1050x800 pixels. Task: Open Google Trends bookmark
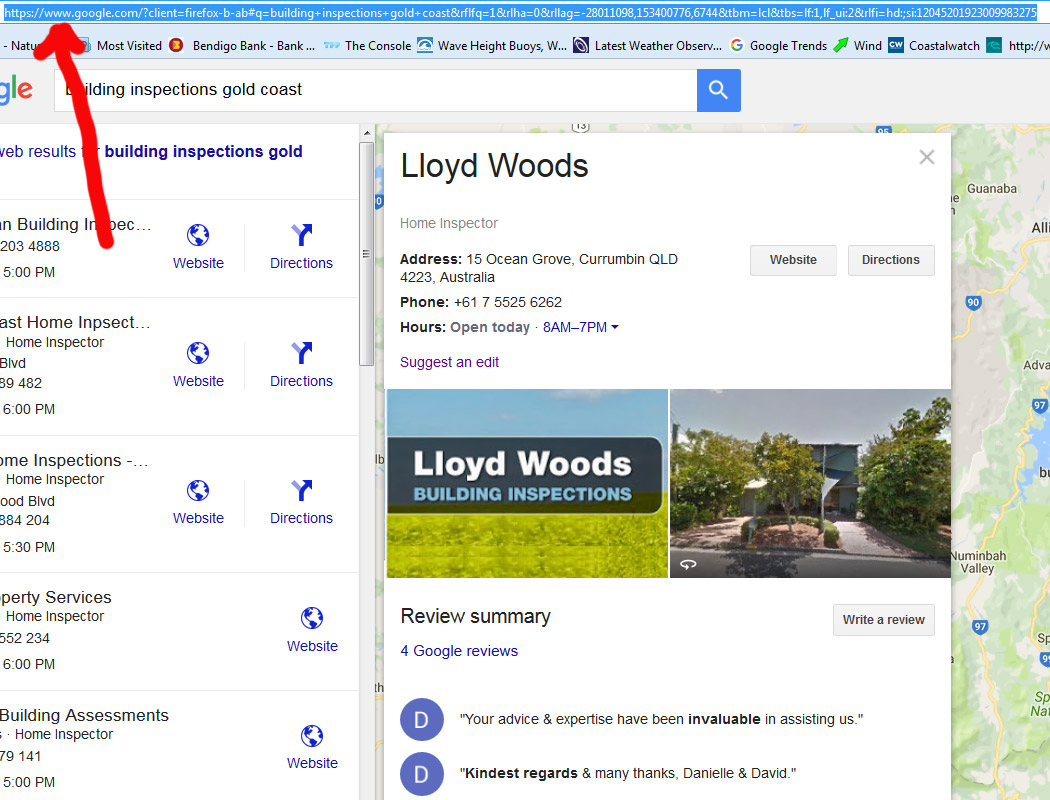[x=779, y=46]
